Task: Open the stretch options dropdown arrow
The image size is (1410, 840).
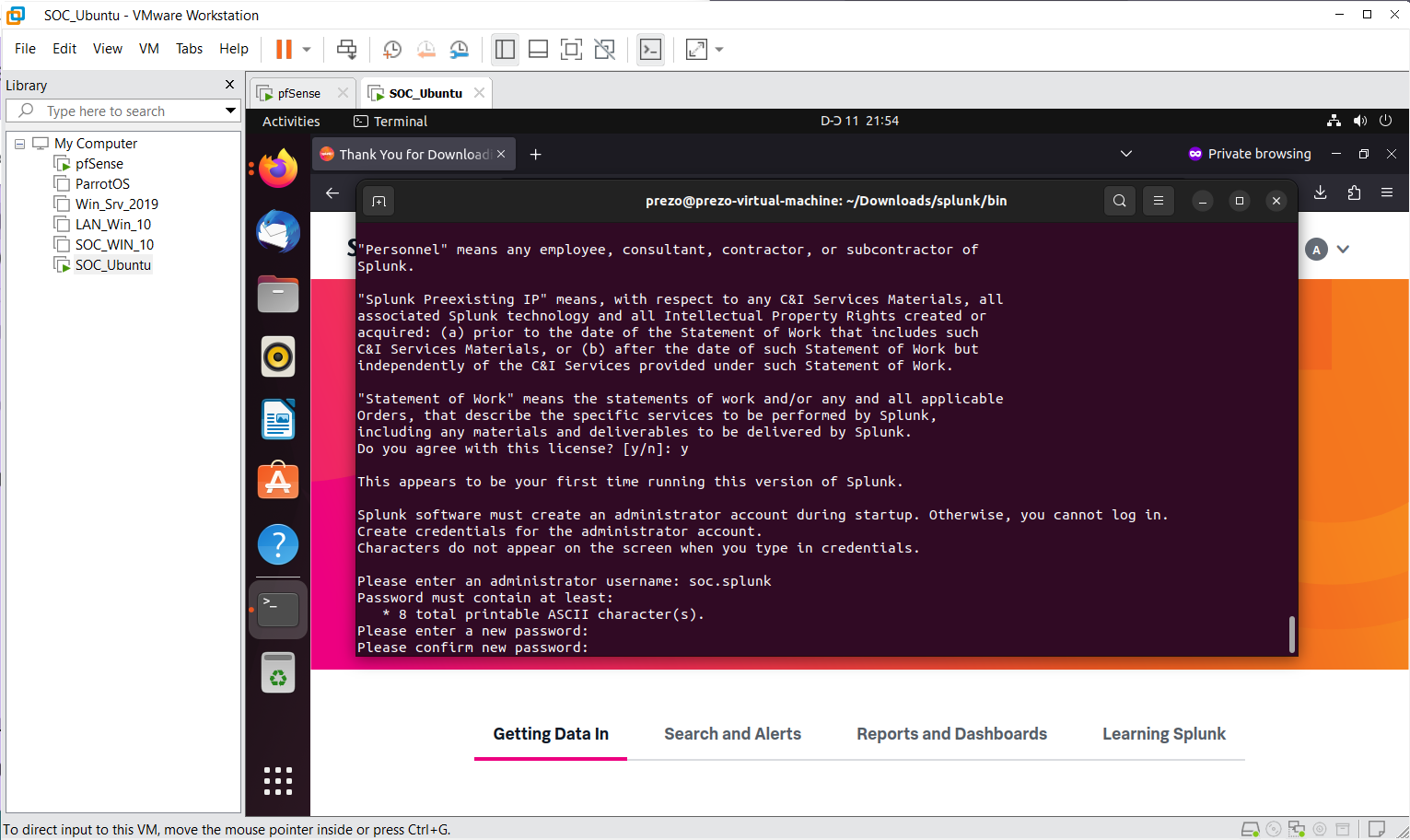Action: 719,50
